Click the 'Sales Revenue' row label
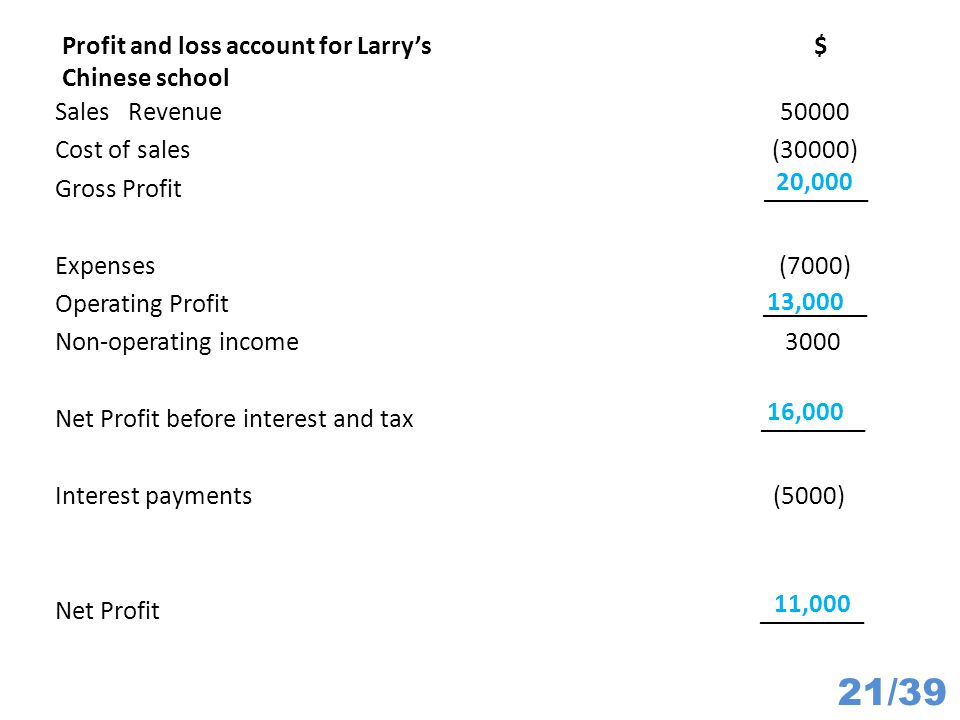 [138, 112]
